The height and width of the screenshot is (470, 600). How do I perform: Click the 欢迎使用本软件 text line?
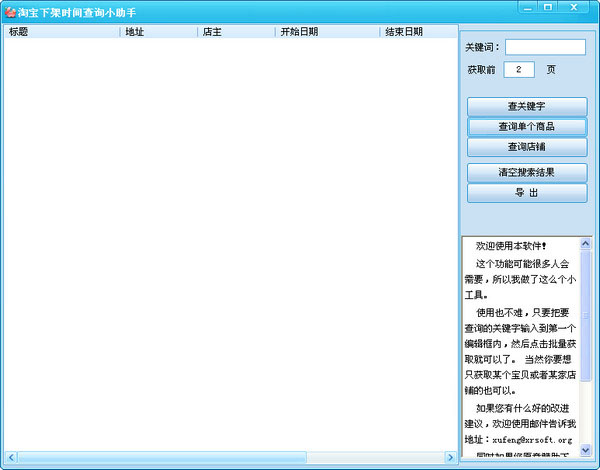tap(511, 246)
